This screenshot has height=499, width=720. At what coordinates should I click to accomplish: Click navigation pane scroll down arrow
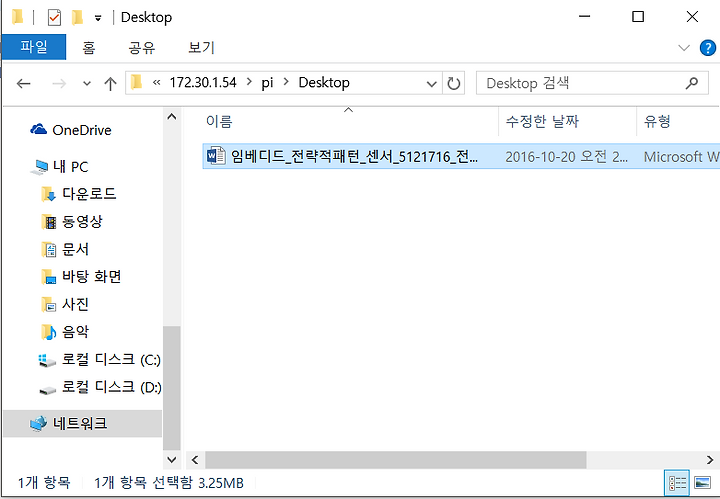(172, 459)
